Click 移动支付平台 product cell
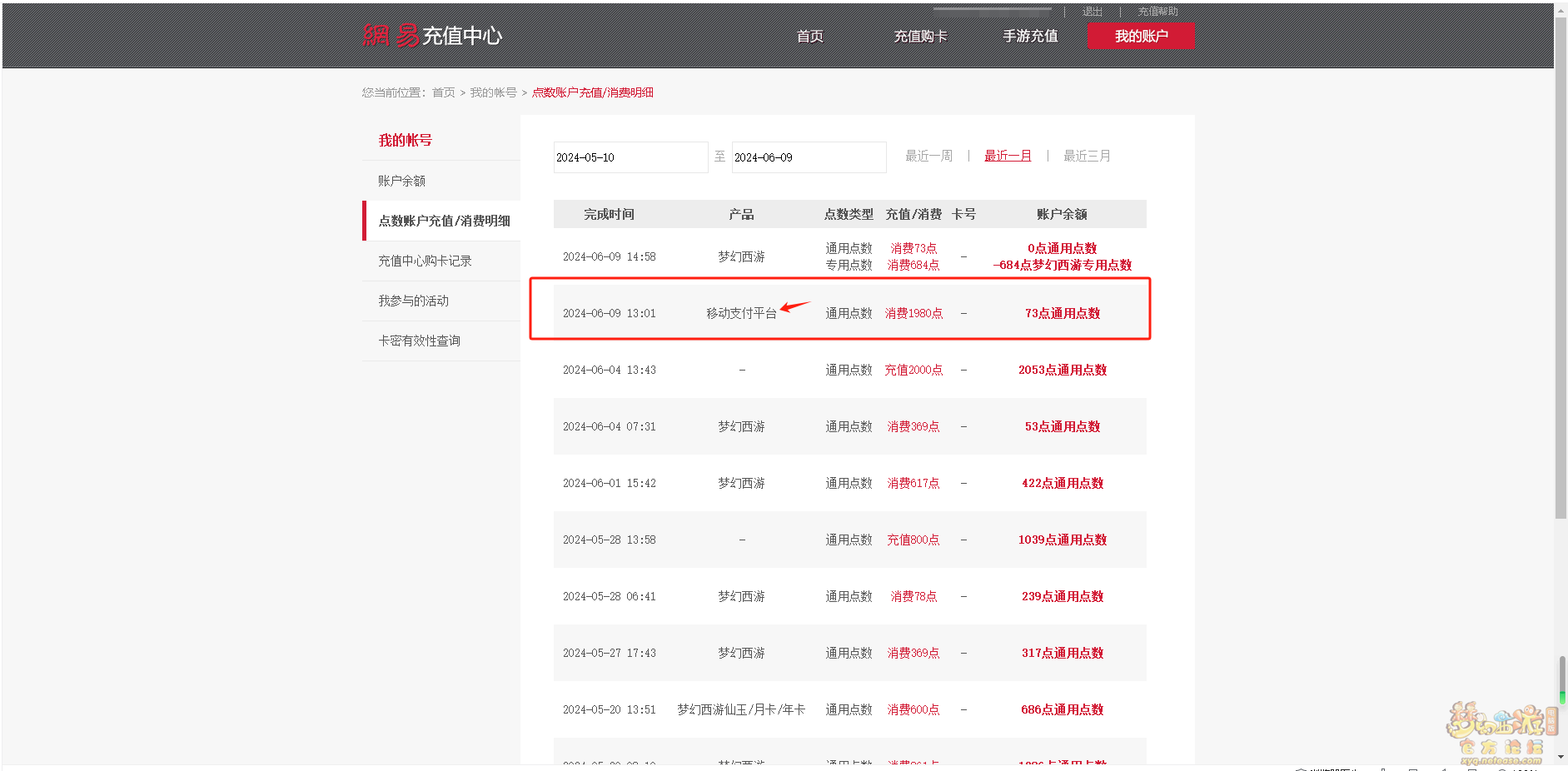The width and height of the screenshot is (1568, 771). coord(741,313)
